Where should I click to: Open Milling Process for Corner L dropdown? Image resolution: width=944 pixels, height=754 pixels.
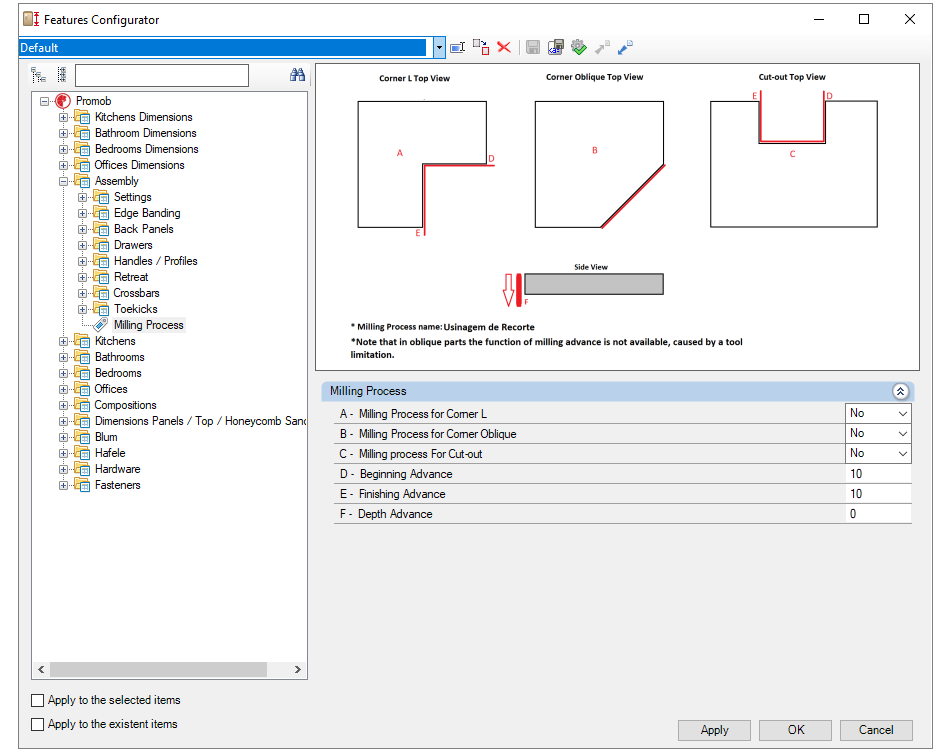[x=878, y=414]
